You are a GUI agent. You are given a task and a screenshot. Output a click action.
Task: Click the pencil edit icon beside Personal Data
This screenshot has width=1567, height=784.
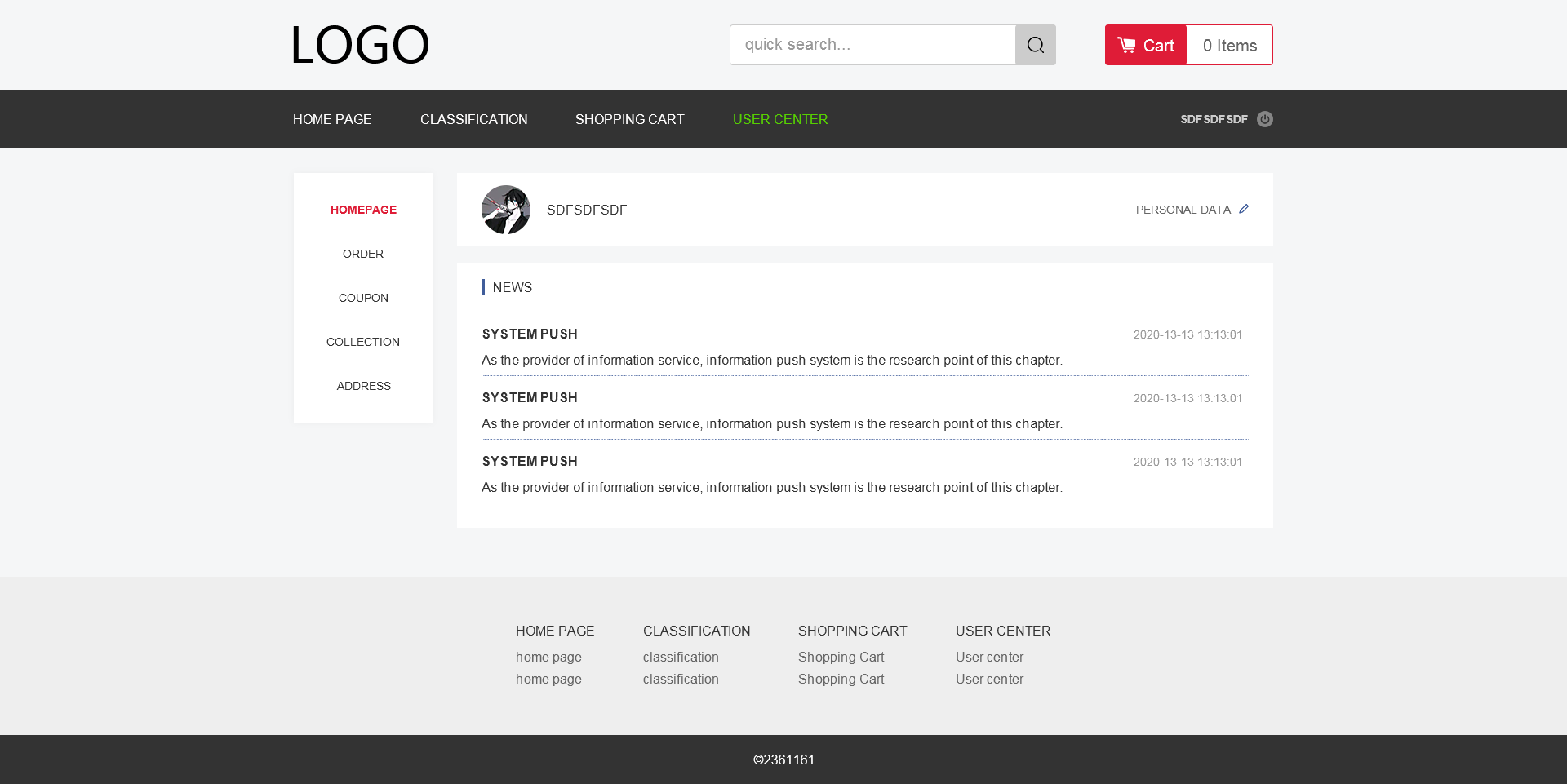(x=1243, y=210)
